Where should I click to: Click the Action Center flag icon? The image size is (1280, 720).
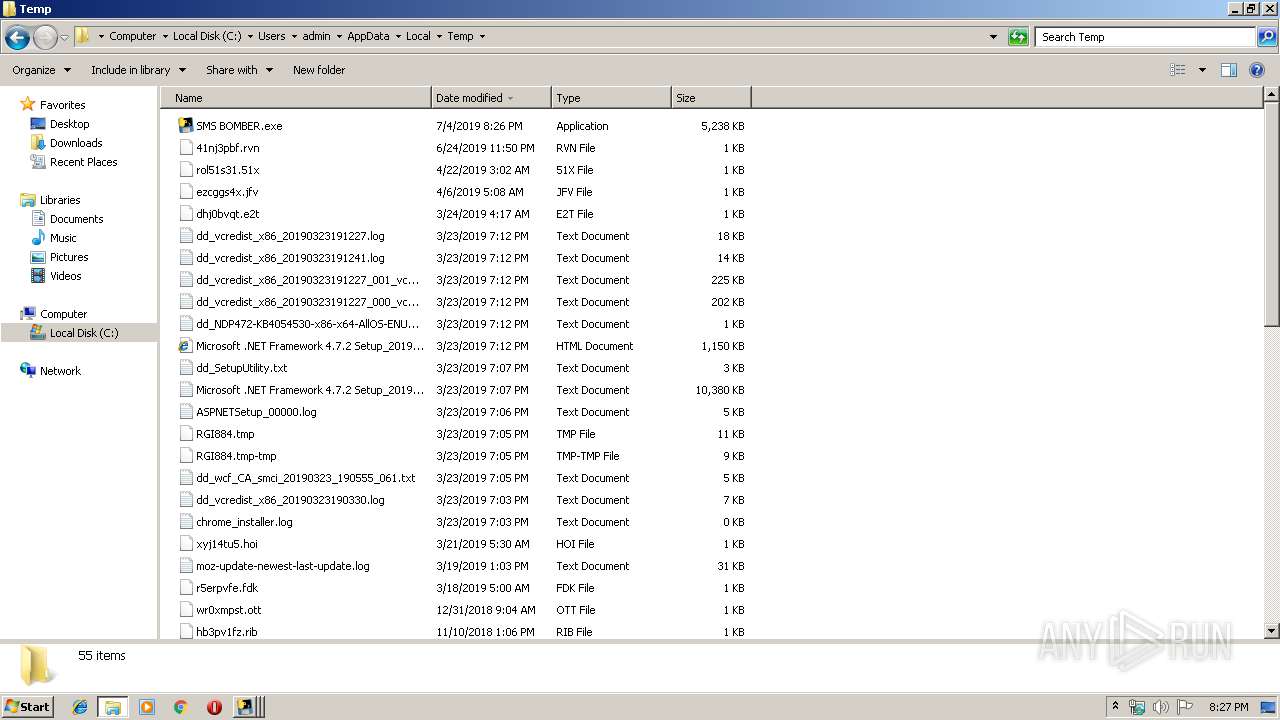coord(1185,707)
